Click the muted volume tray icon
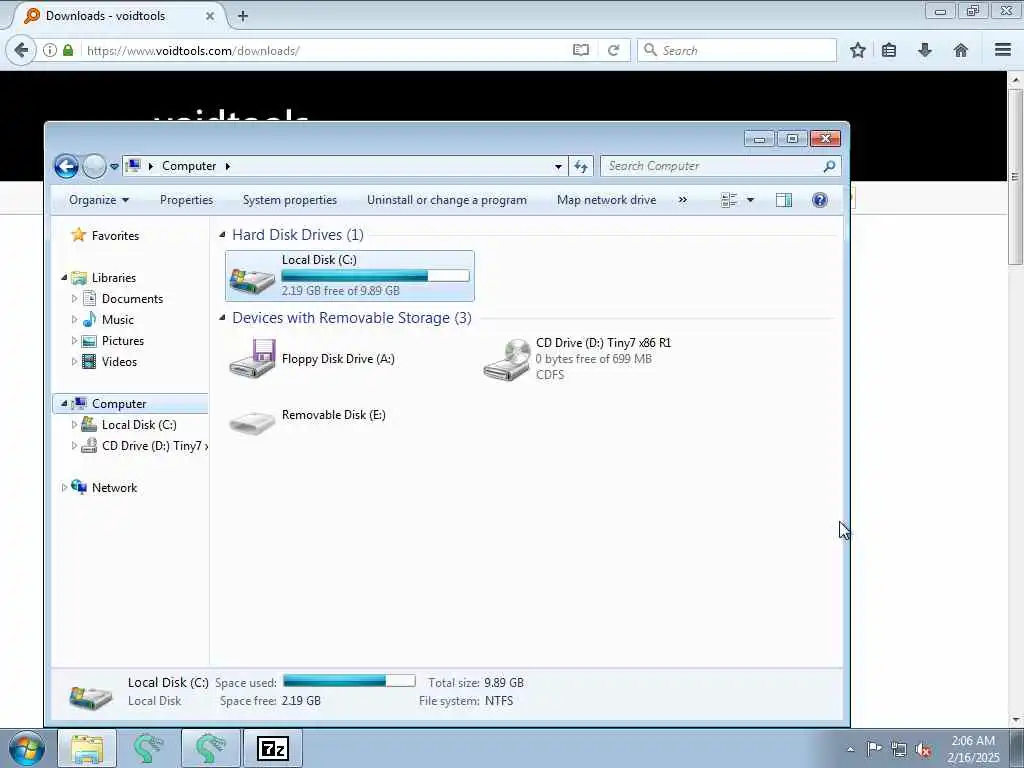This screenshot has height=768, width=1024. click(x=923, y=750)
